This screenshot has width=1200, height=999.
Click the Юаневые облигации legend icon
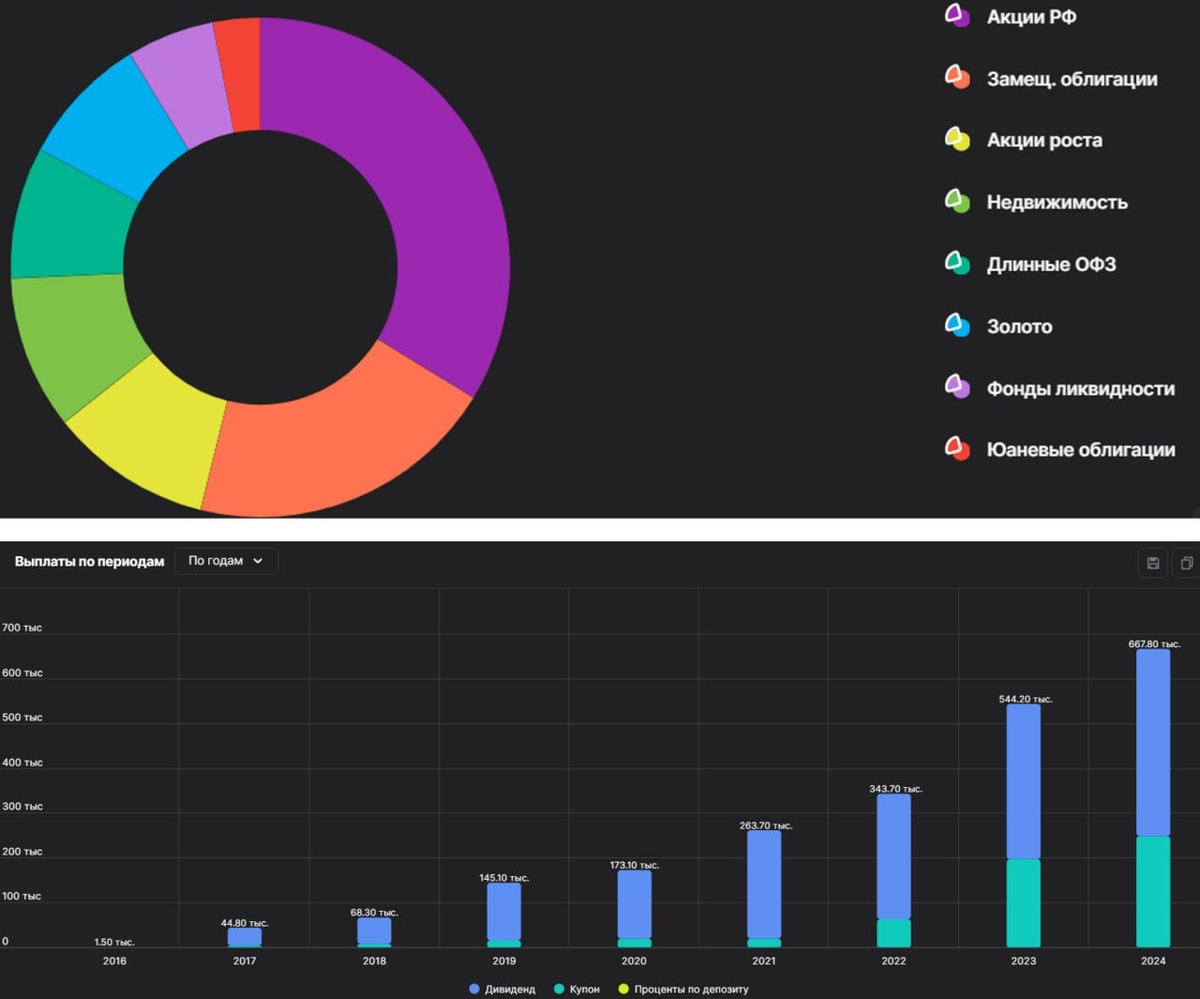[x=957, y=449]
